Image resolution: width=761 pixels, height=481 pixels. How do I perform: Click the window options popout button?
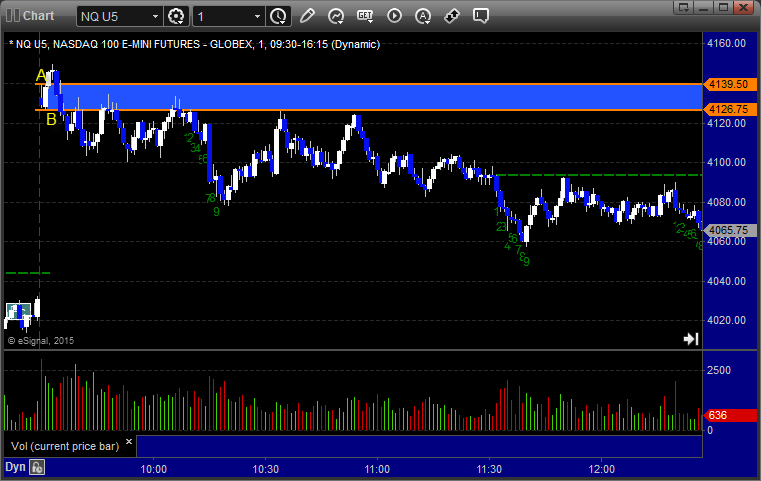coord(684,7)
